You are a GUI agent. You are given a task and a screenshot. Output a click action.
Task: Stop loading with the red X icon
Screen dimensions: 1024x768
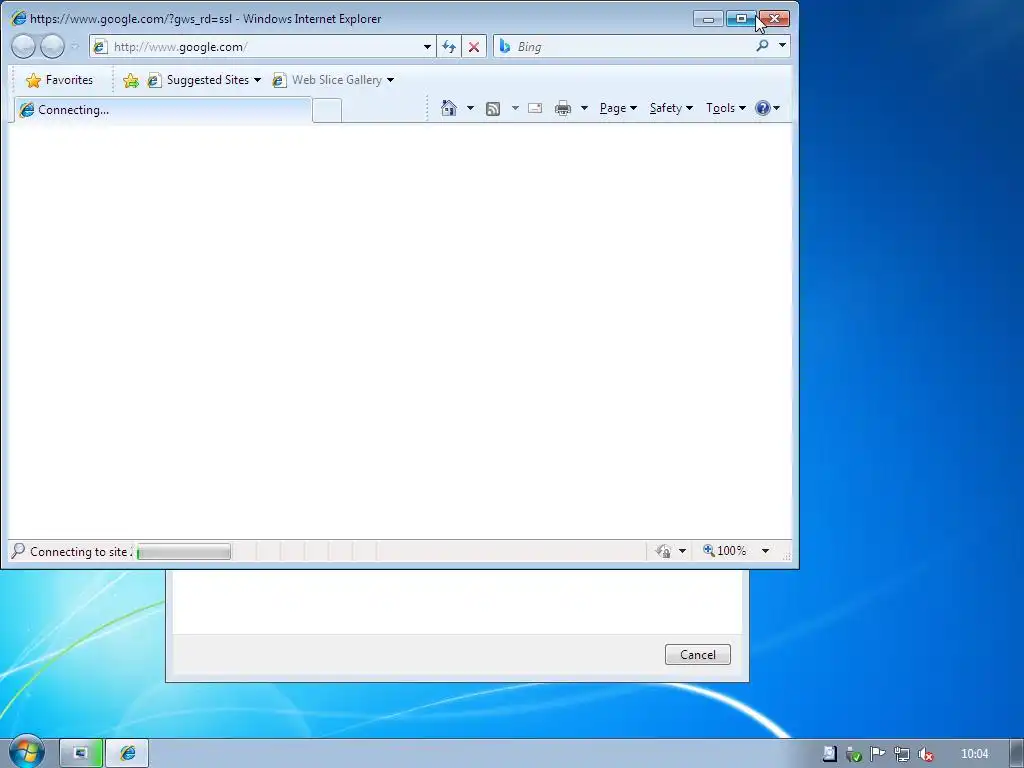[x=474, y=46]
